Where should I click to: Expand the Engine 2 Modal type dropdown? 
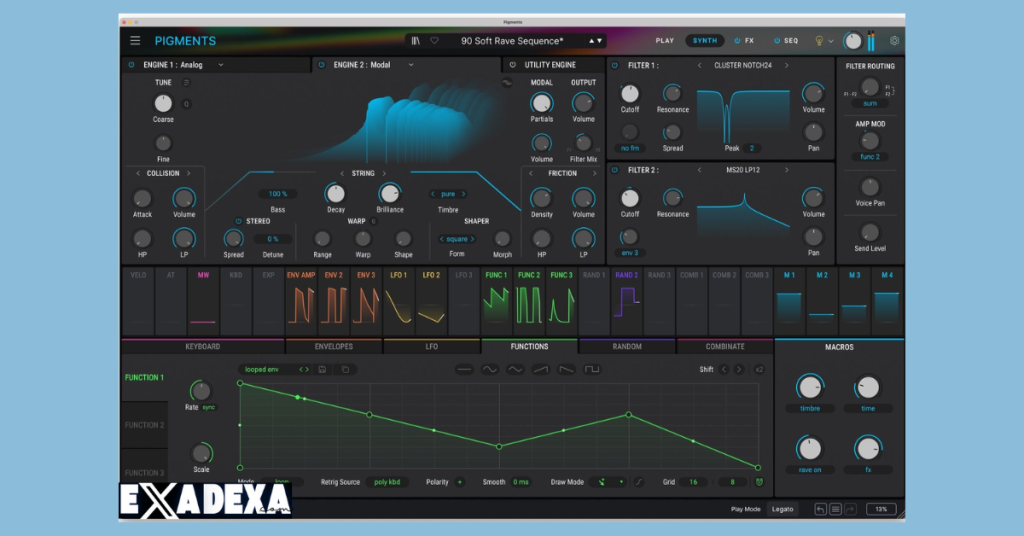(411, 65)
